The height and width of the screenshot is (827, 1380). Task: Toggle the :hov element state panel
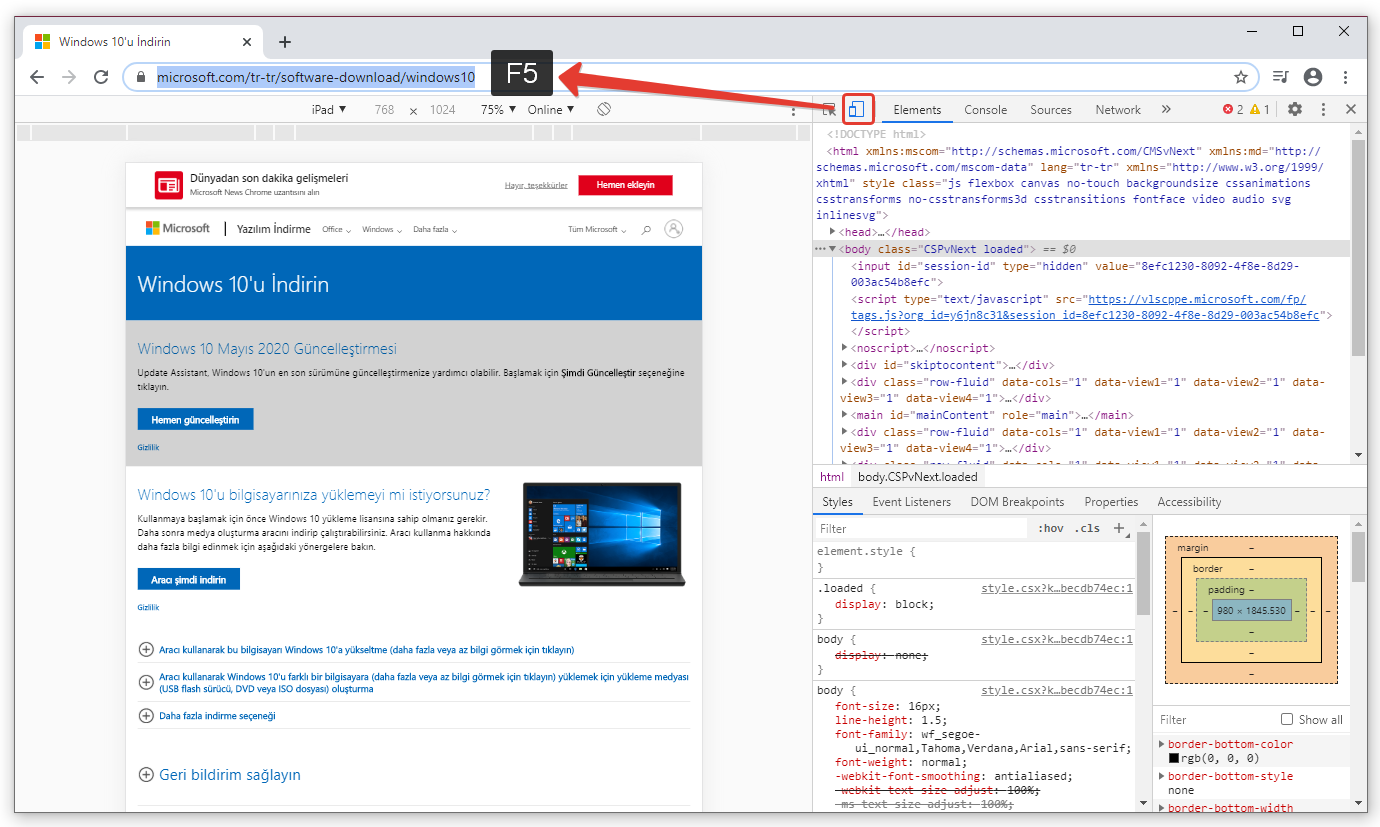1050,528
